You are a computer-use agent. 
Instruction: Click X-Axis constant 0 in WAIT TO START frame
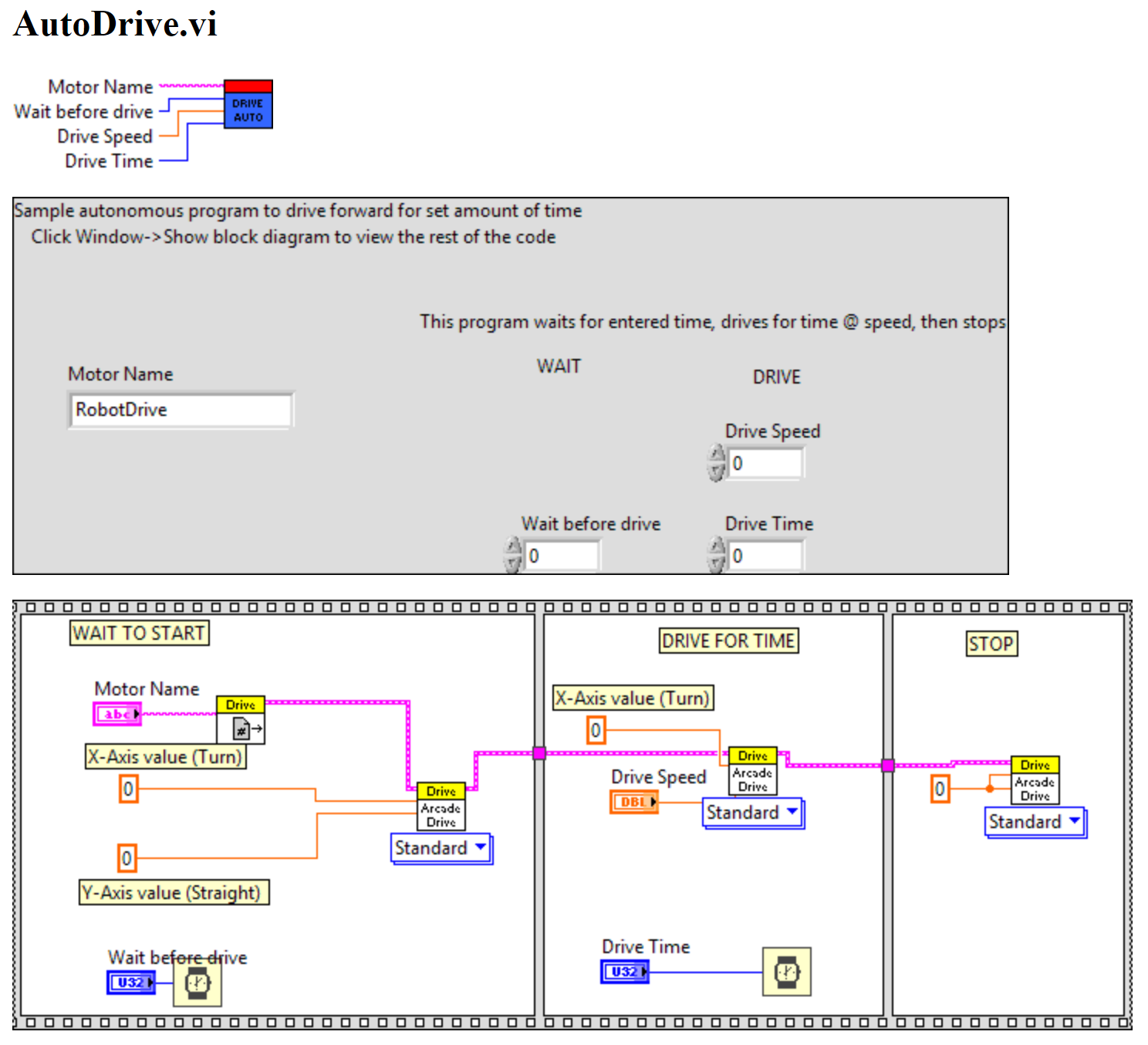click(128, 789)
